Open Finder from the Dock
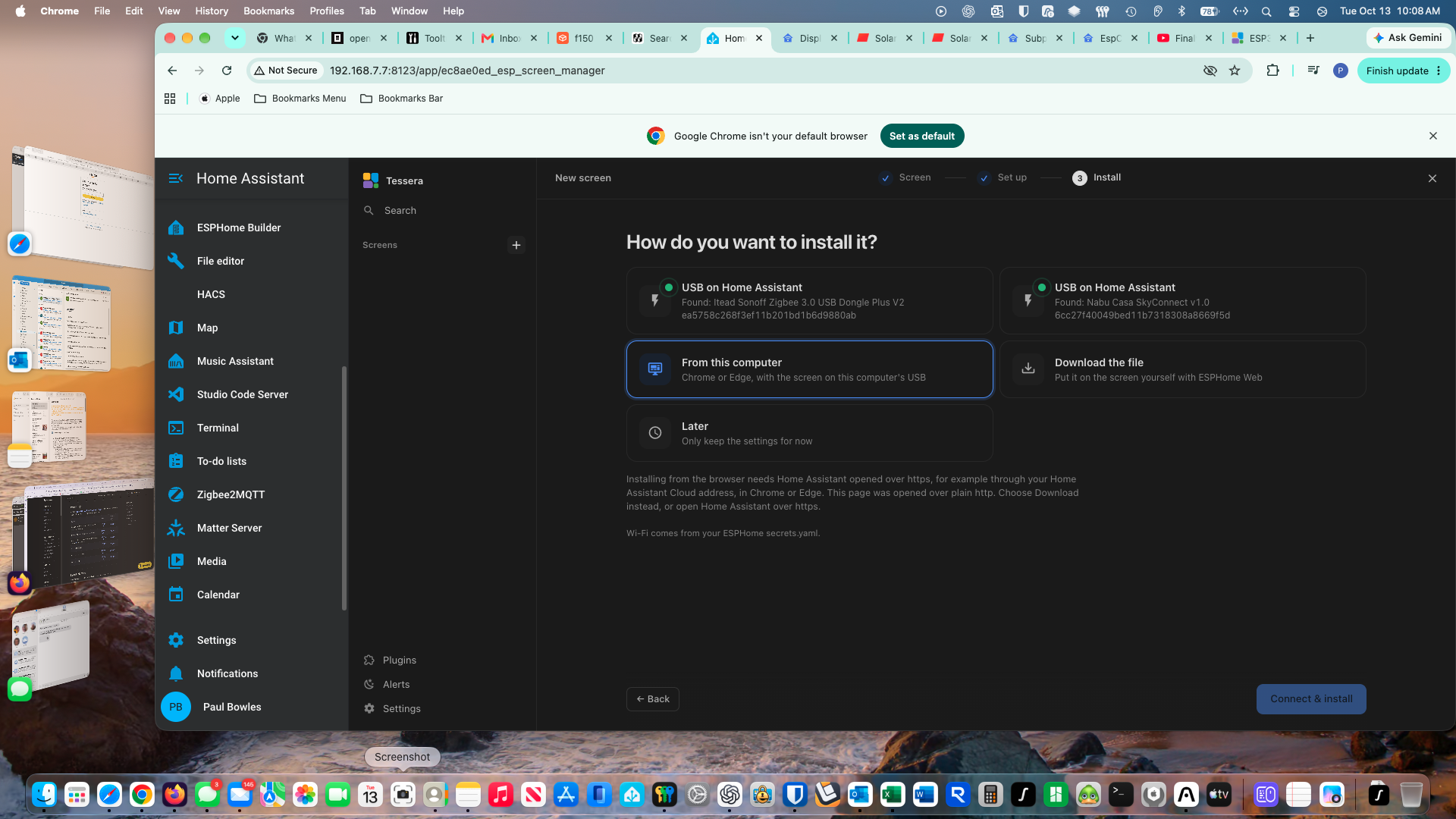1456x819 pixels. 45,794
